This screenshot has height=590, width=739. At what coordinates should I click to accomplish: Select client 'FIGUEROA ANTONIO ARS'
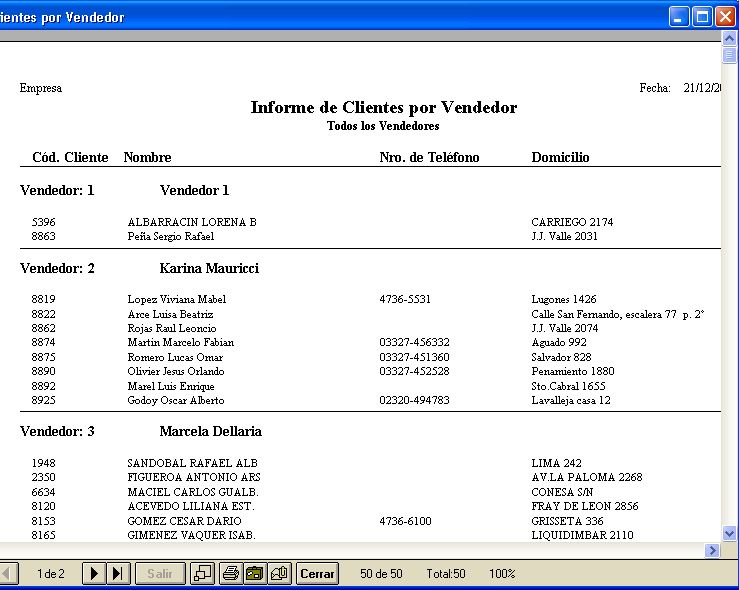(x=194, y=477)
